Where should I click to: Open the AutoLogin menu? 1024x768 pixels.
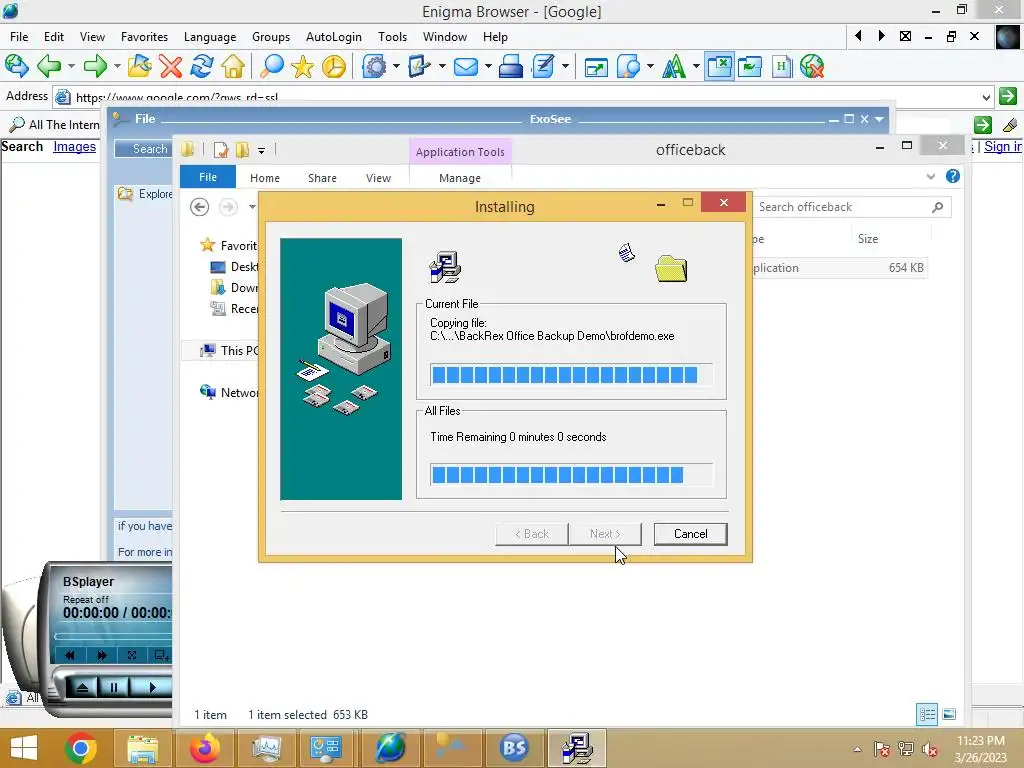[x=334, y=37]
